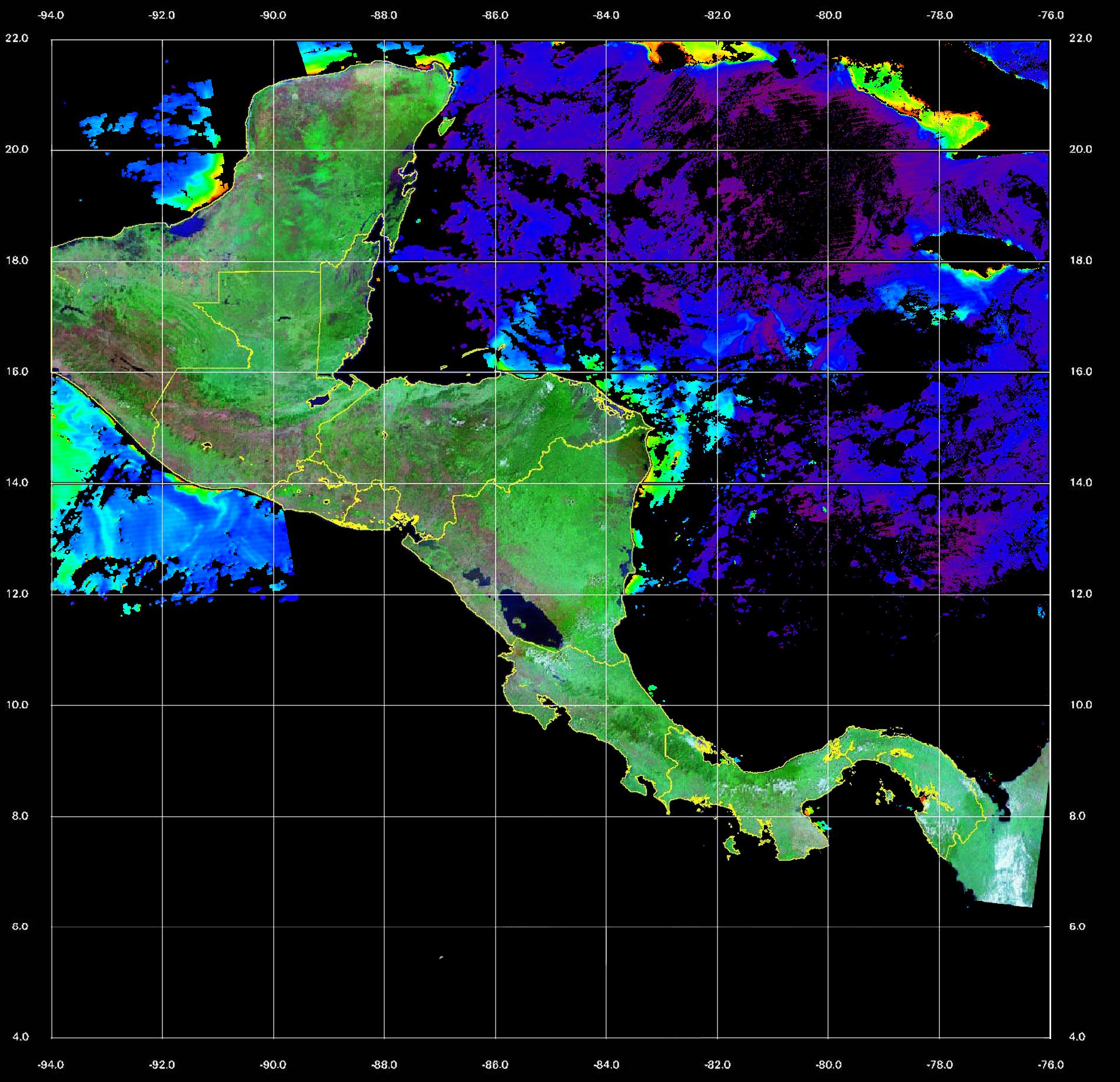Click grid intersection of 10.0 and -88.0 lines
Viewport: 1120px width, 1082px height.
click(x=384, y=705)
